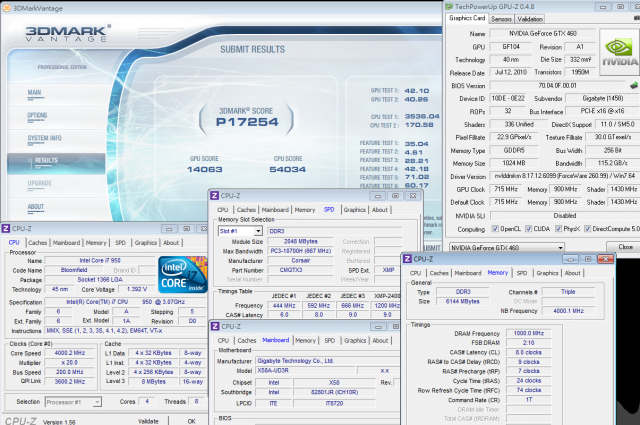Click the BIOS Version field 70.04.0F.00.01
The height and width of the screenshot is (425, 640).
click(x=557, y=85)
